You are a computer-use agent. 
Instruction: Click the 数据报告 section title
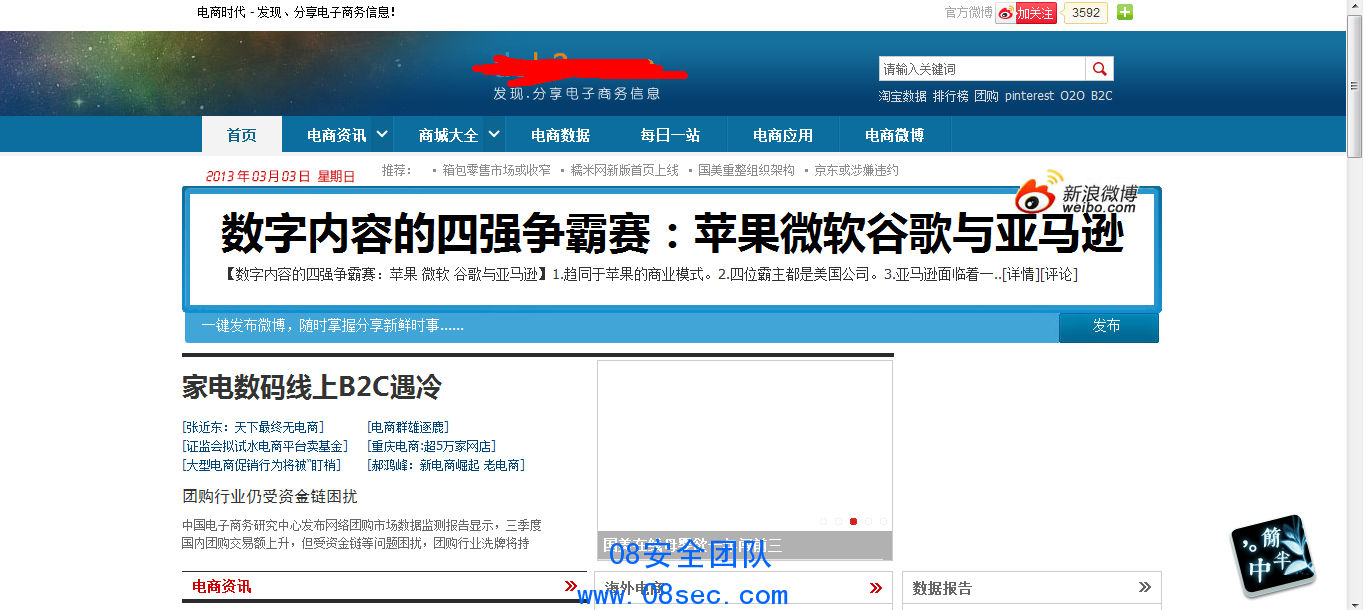pos(942,588)
